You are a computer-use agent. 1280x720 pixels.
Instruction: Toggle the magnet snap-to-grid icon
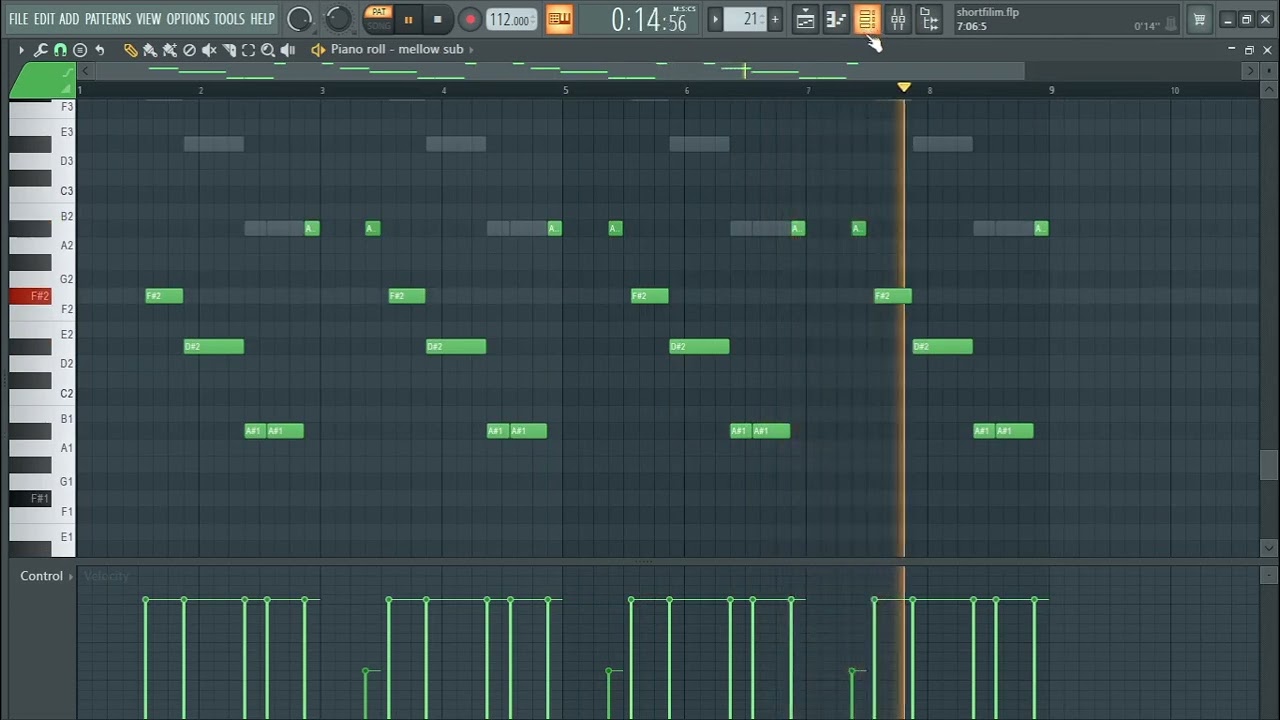click(60, 50)
